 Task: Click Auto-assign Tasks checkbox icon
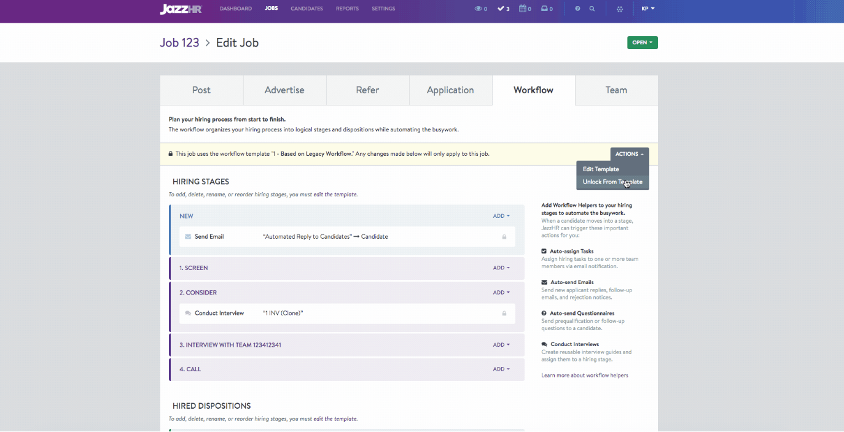[544, 251]
